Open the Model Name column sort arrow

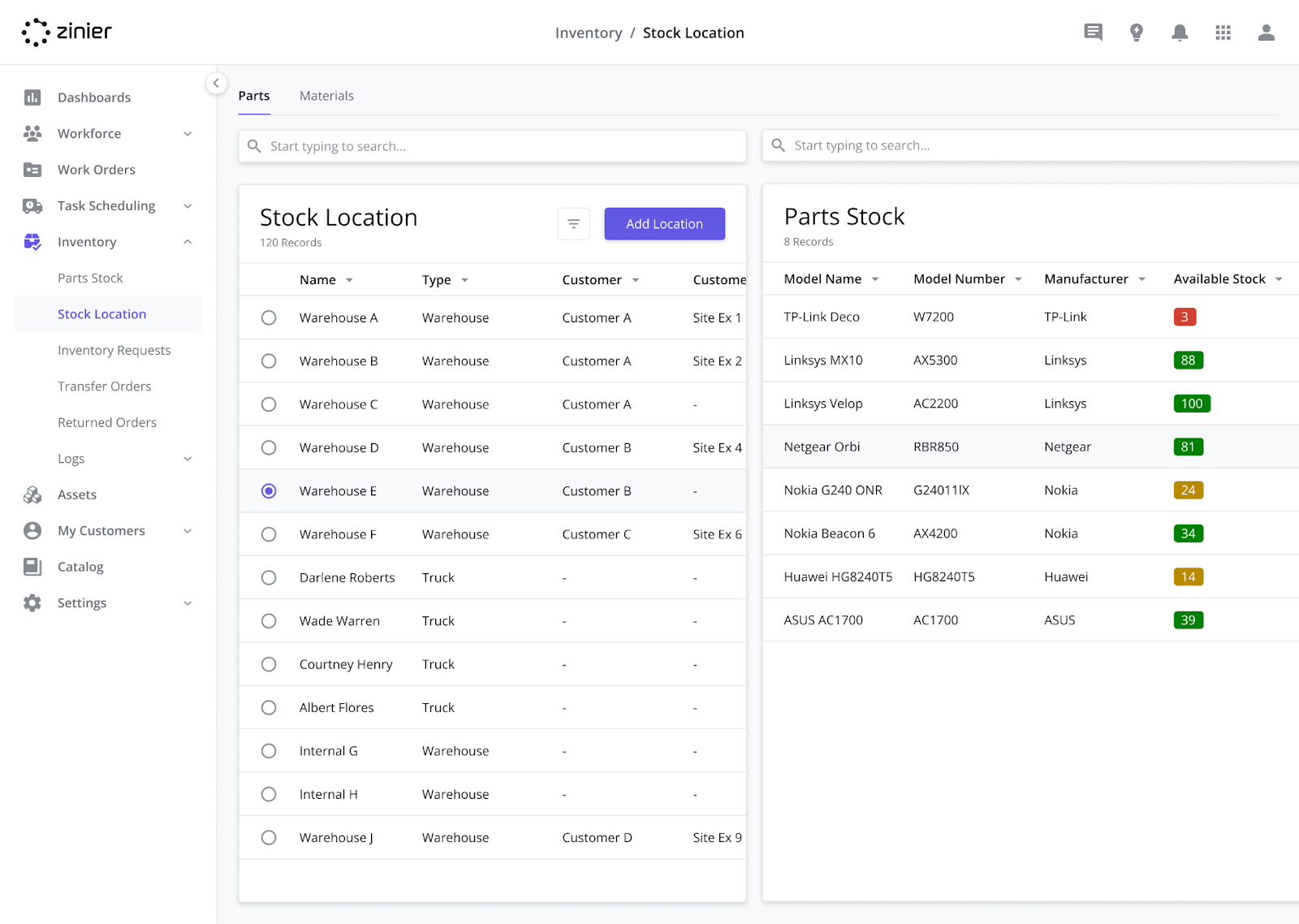tap(875, 279)
